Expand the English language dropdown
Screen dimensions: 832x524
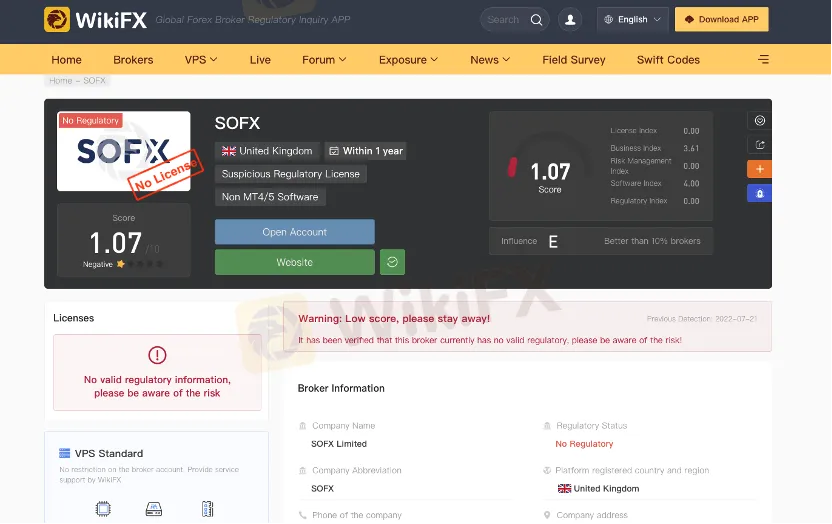click(633, 19)
